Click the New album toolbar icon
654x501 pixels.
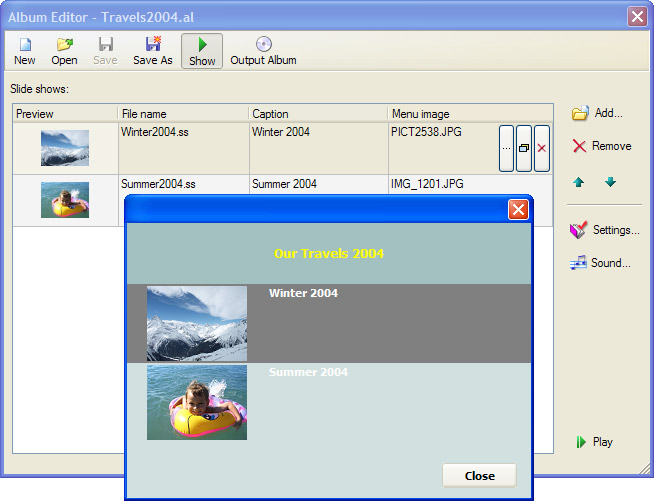coord(25,44)
